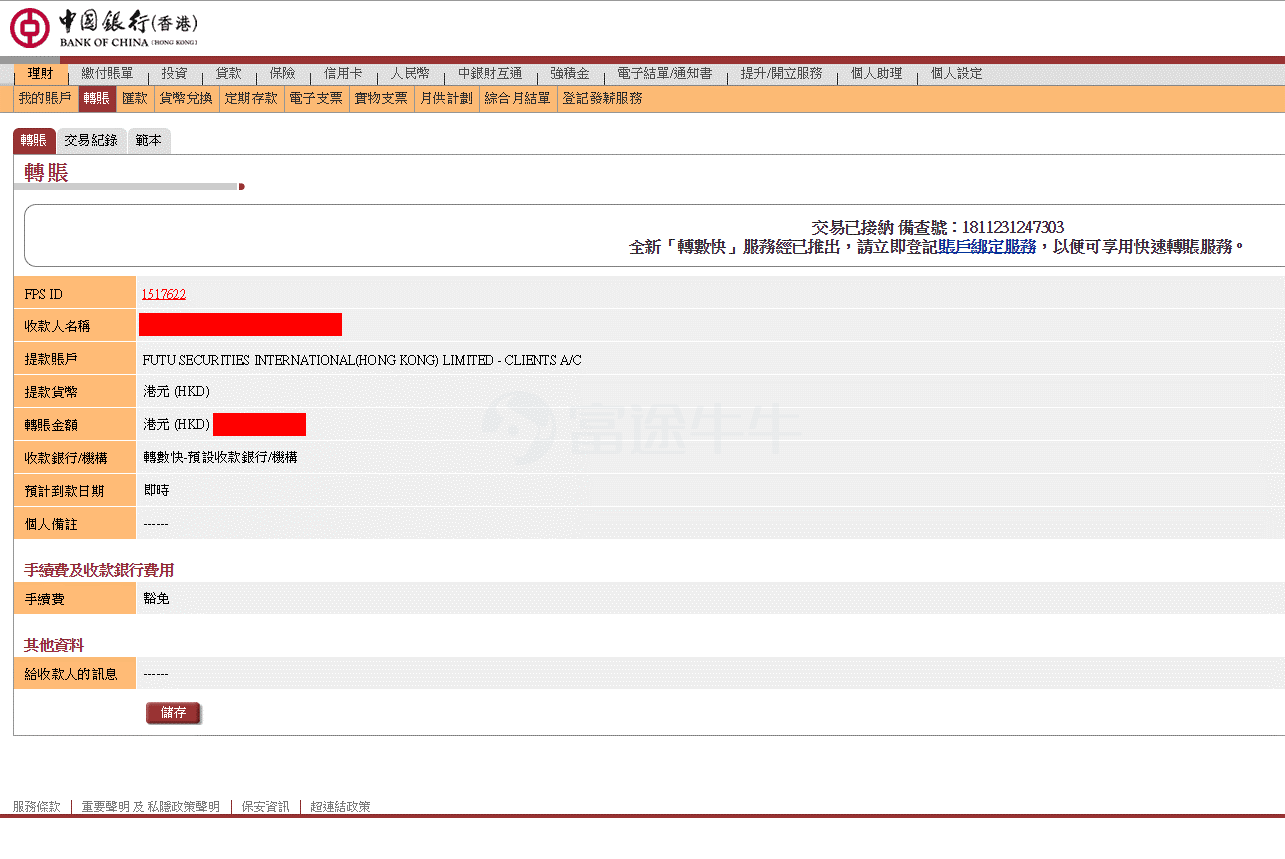This screenshot has width=1285, height=859.
Task: Go to 我的賬戶 submenu
Action: pyautogui.click(x=45, y=98)
